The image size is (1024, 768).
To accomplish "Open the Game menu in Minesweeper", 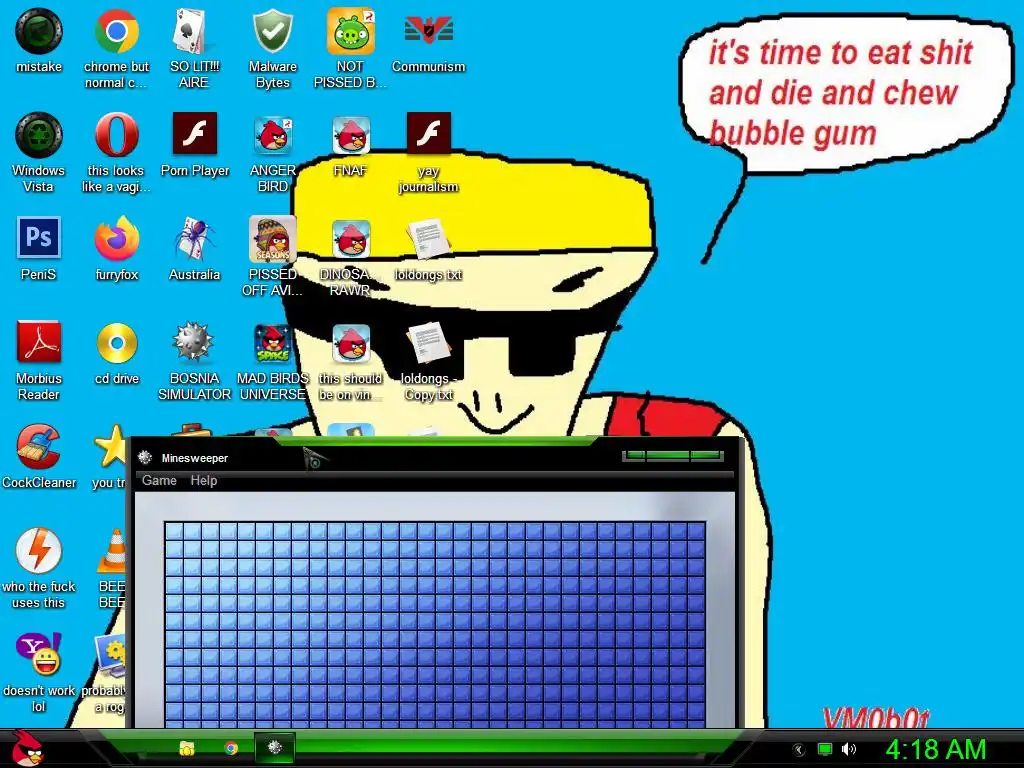I will (x=159, y=481).
